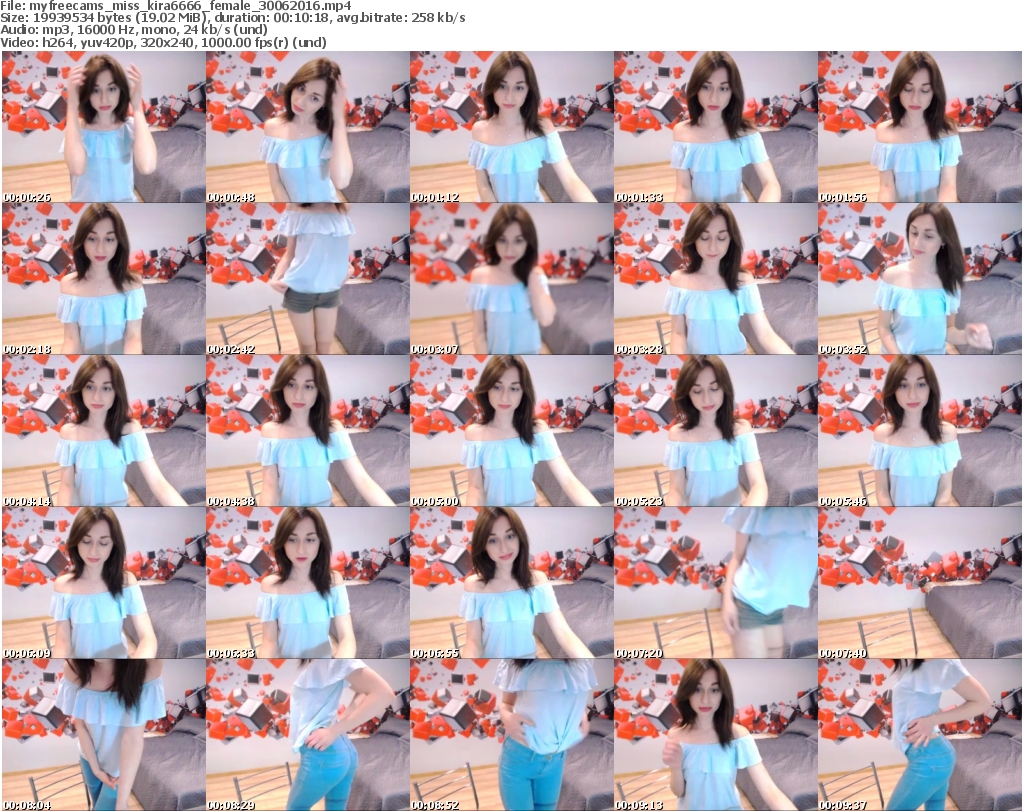Select the thumbnail stamped 00:00:48

[308, 127]
